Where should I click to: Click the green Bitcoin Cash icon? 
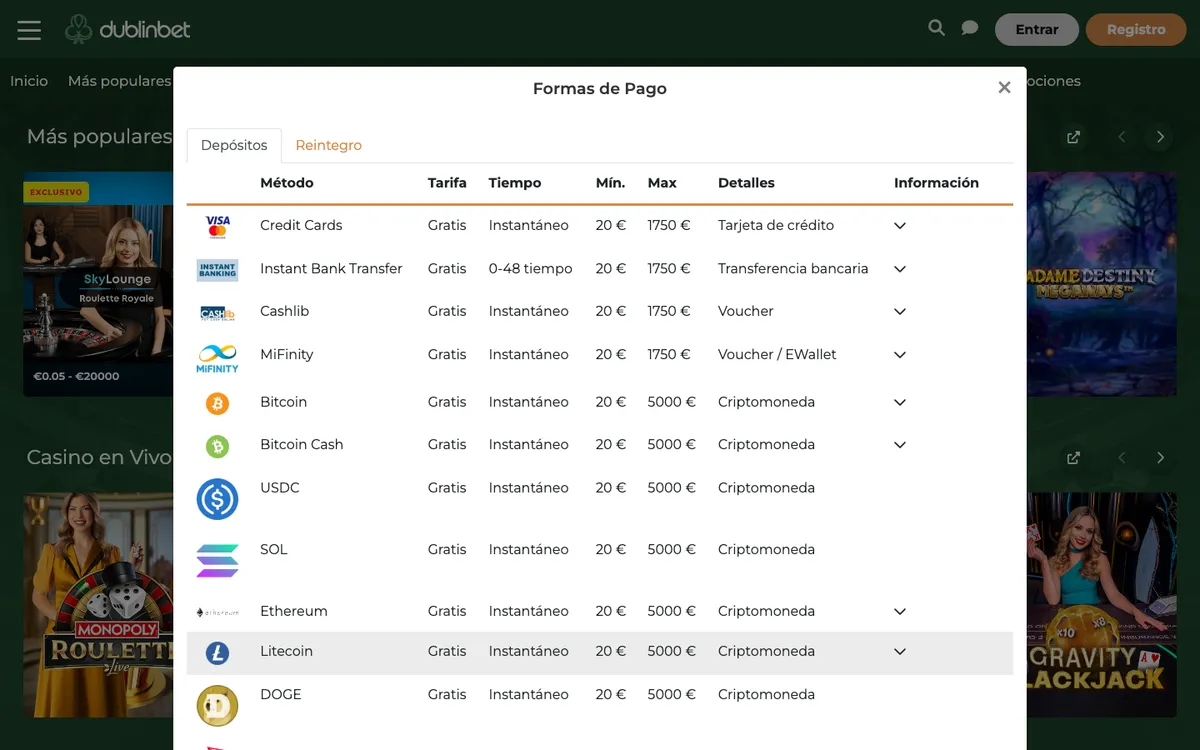(x=217, y=446)
